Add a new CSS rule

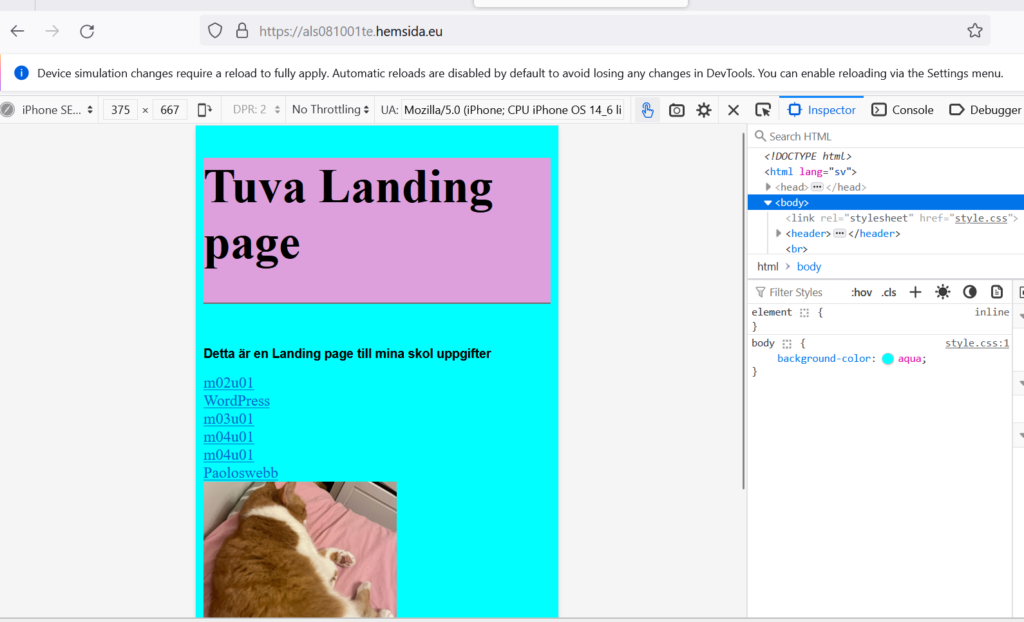pos(915,292)
